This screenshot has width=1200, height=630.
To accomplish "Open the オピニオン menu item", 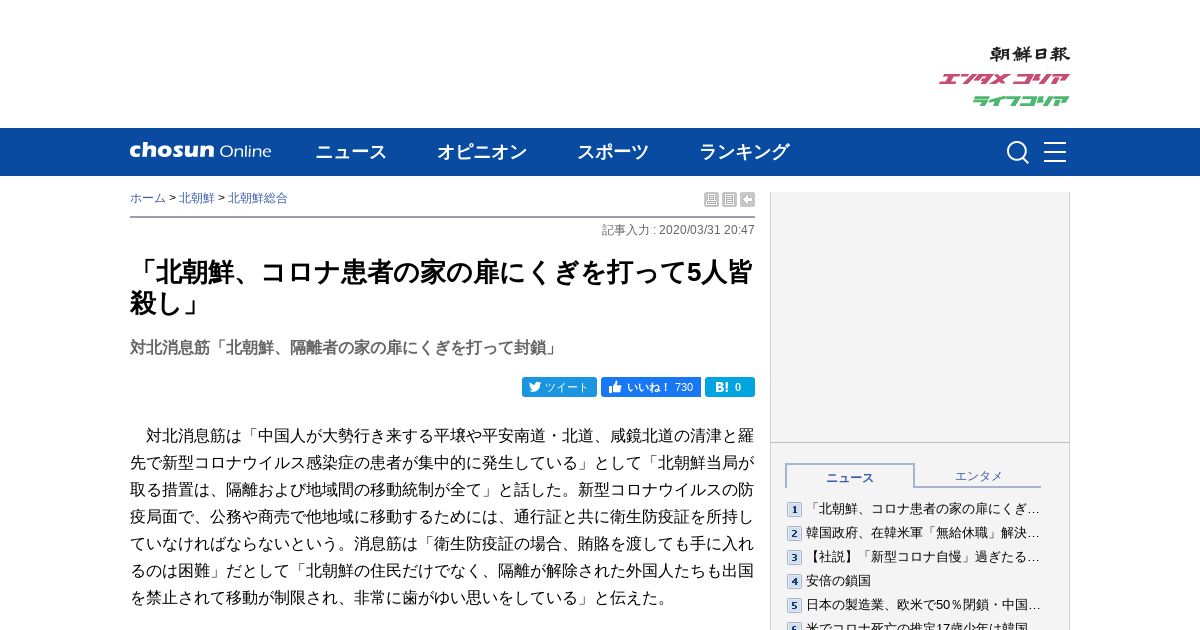I will (482, 152).
